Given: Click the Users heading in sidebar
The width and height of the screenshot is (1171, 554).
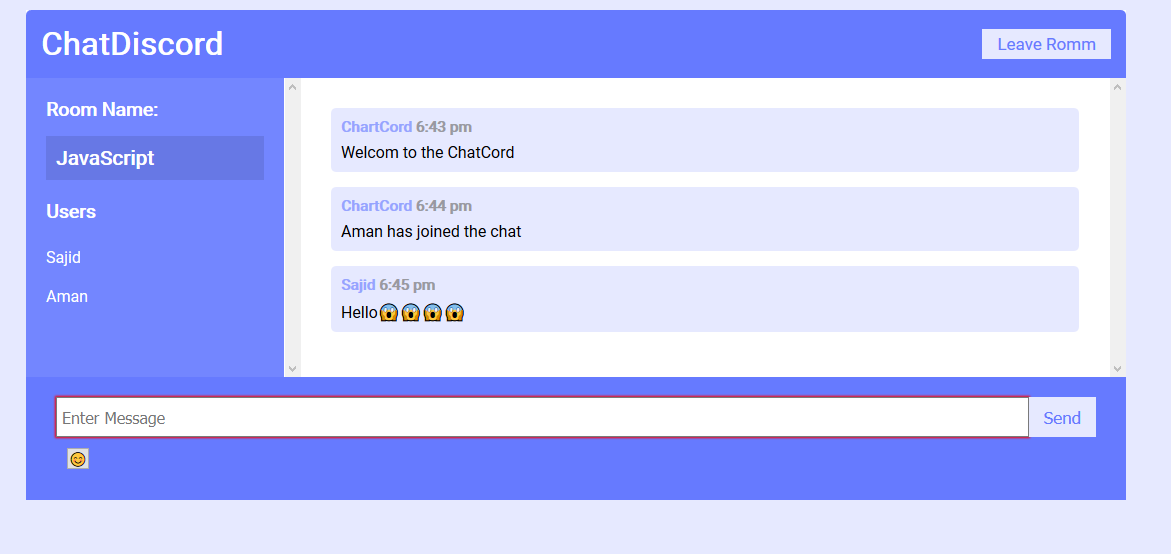Looking at the screenshot, I should (71, 211).
